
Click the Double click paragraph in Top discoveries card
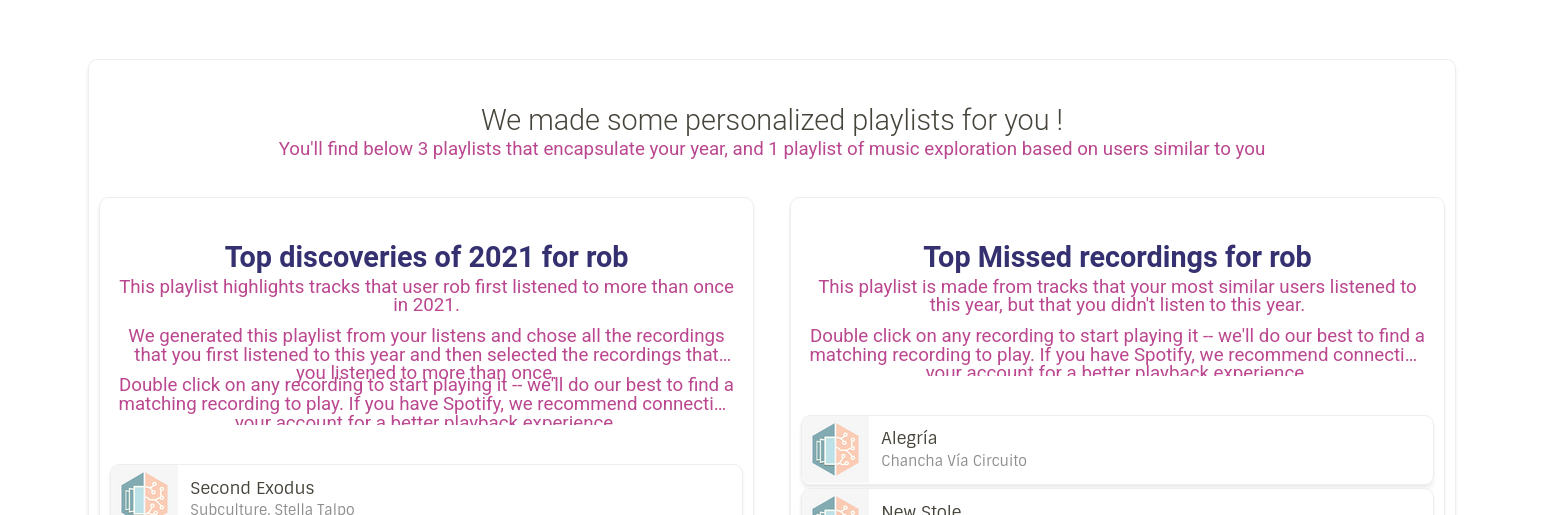(x=426, y=401)
